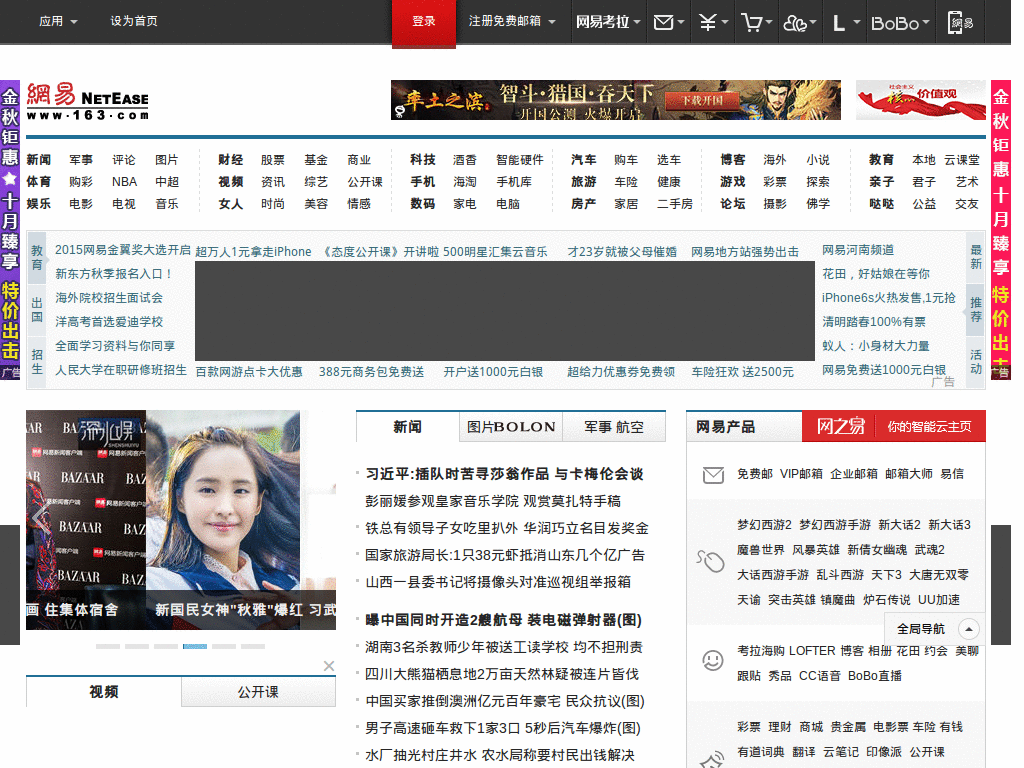
Task: Select the last carousel indicator dash
Action: pyautogui.click(x=253, y=647)
